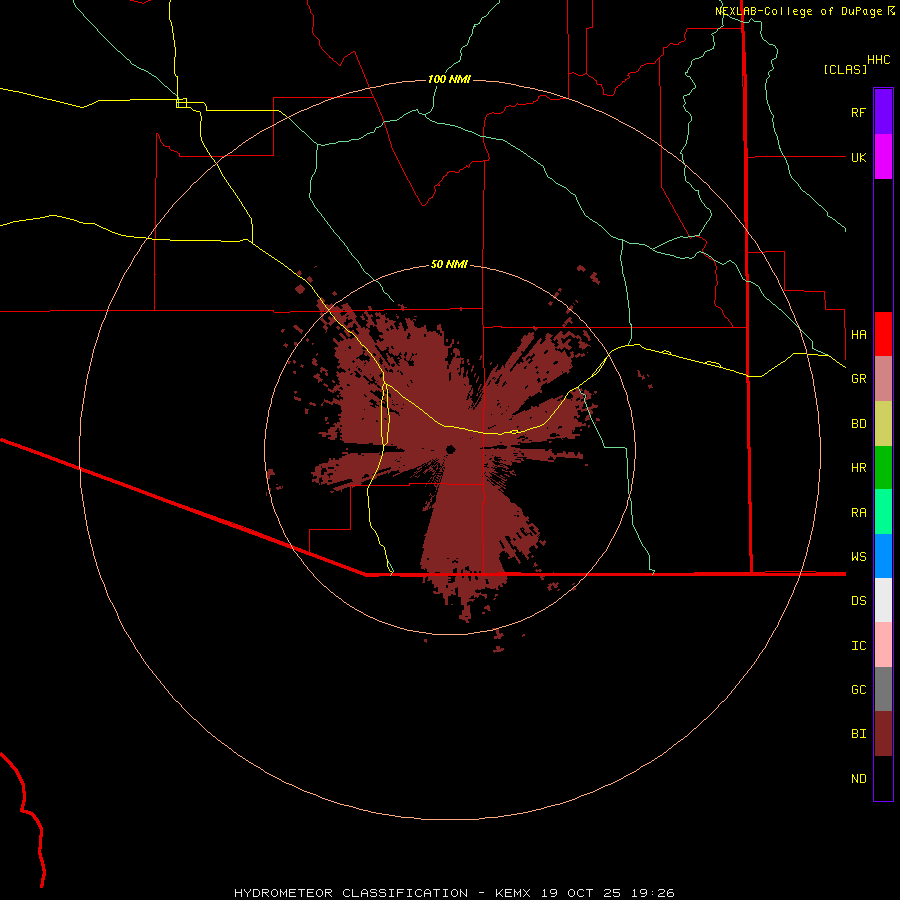Click the IC legend label

pos(858,646)
